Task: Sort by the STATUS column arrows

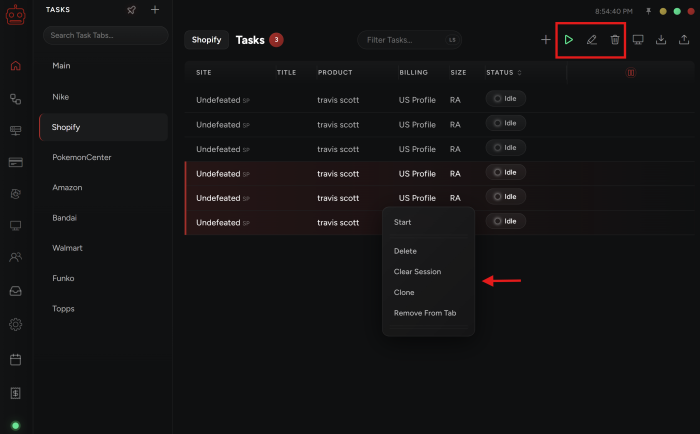Action: click(520, 72)
